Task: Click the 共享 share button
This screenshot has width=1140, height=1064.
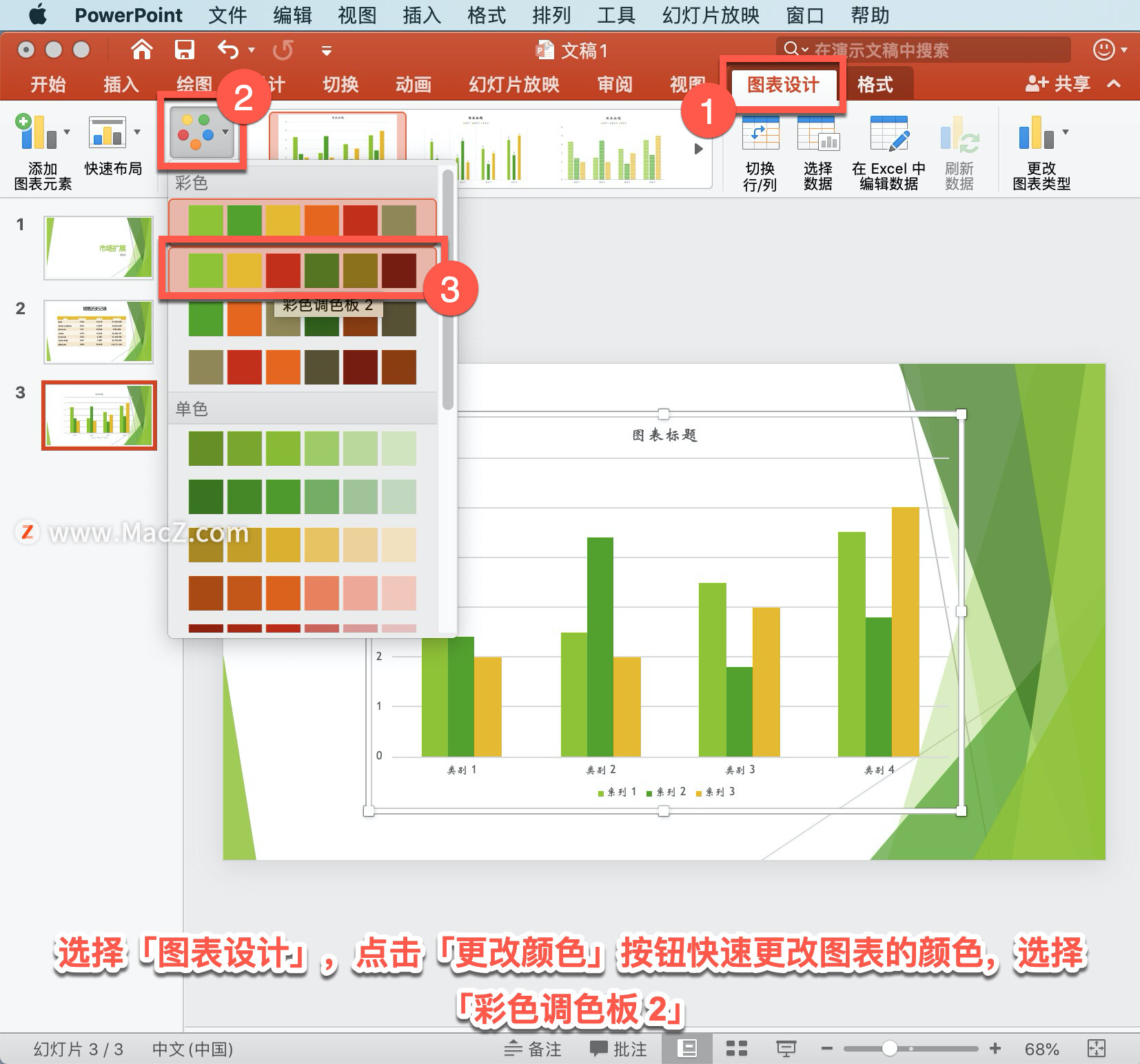Action: pos(1058,84)
